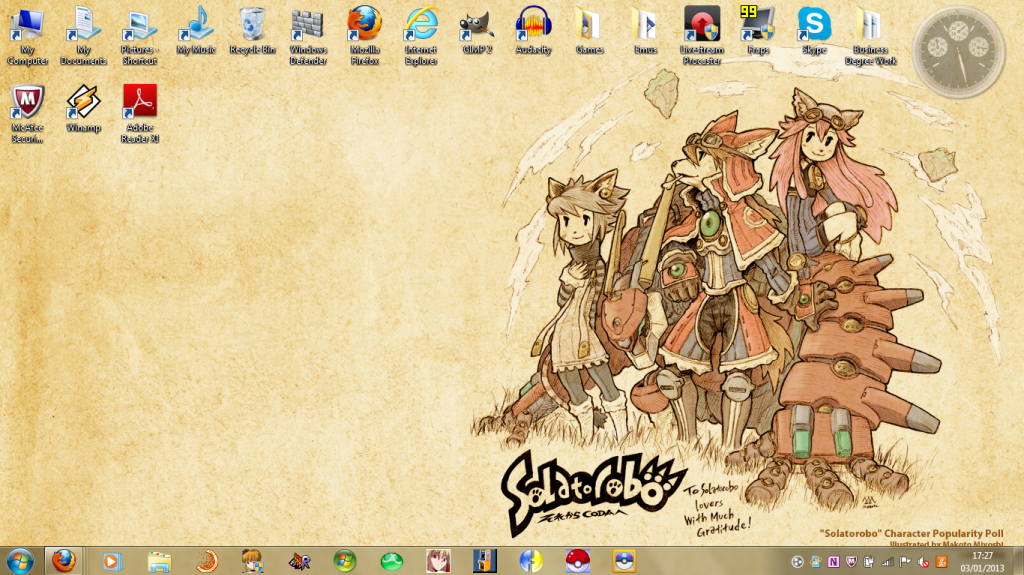Click the green Windows orb taskbar icon

click(x=345, y=561)
